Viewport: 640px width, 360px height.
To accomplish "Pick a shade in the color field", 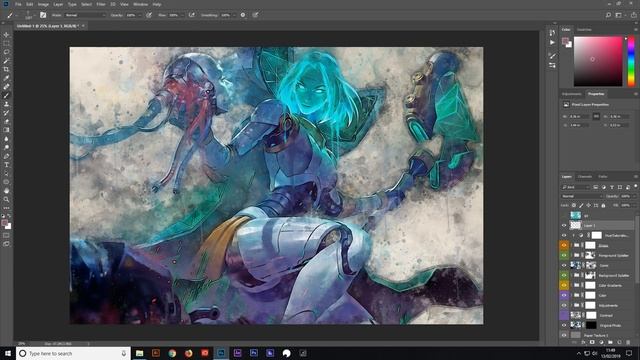I will point(598,61).
